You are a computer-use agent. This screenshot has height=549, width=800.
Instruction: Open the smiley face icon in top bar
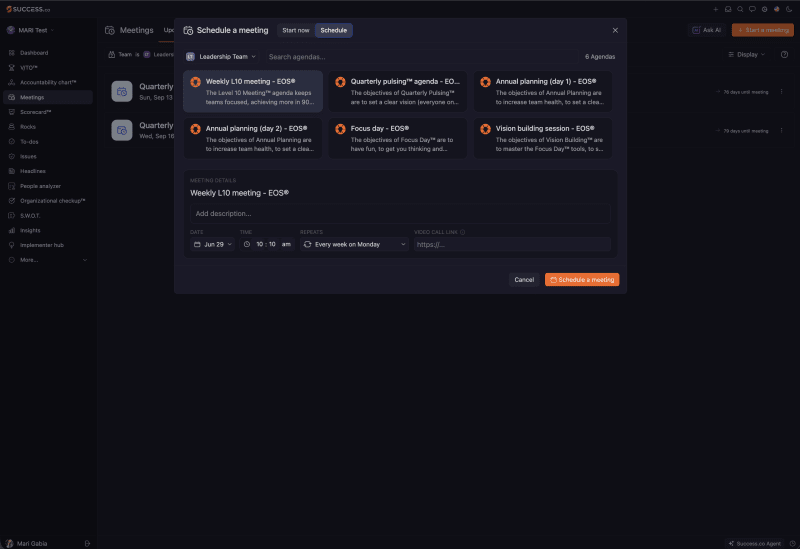click(x=764, y=9)
